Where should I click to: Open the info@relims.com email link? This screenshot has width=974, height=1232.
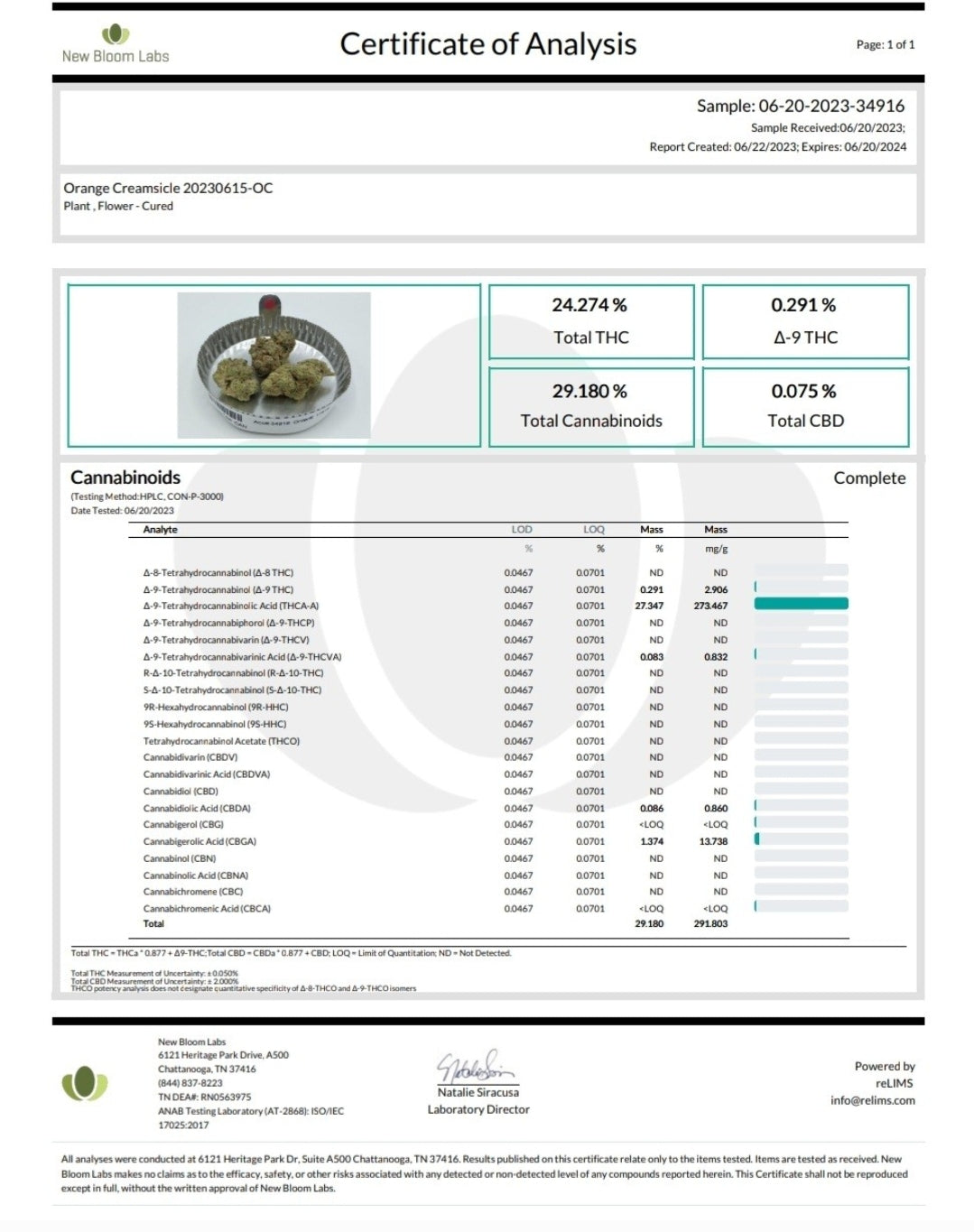tap(872, 1100)
